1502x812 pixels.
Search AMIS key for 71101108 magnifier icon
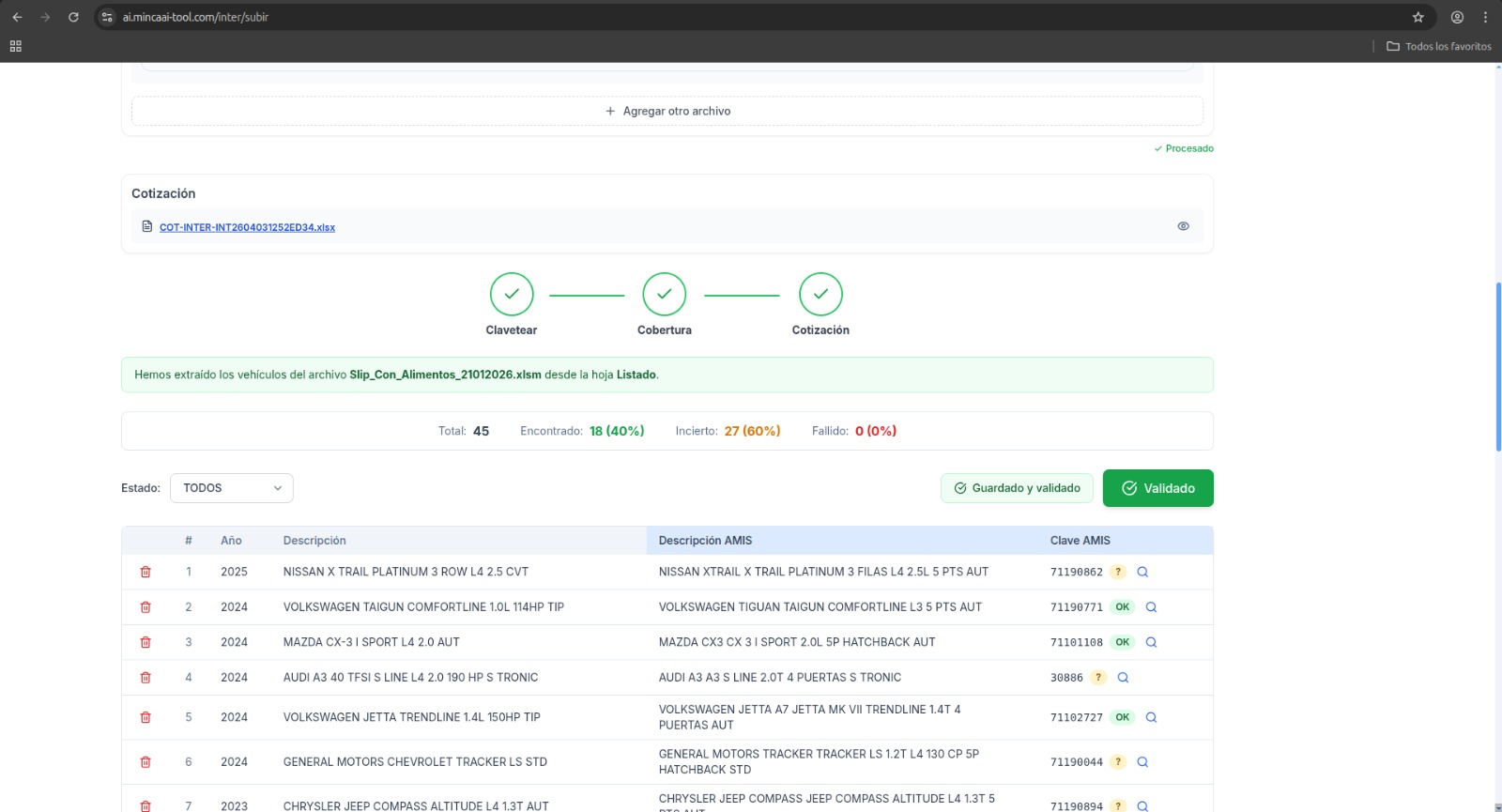pyautogui.click(x=1151, y=642)
